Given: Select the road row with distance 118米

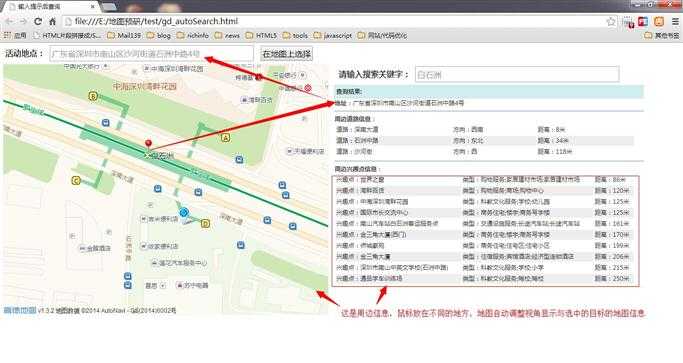Looking at the screenshot, I should pos(484,152).
